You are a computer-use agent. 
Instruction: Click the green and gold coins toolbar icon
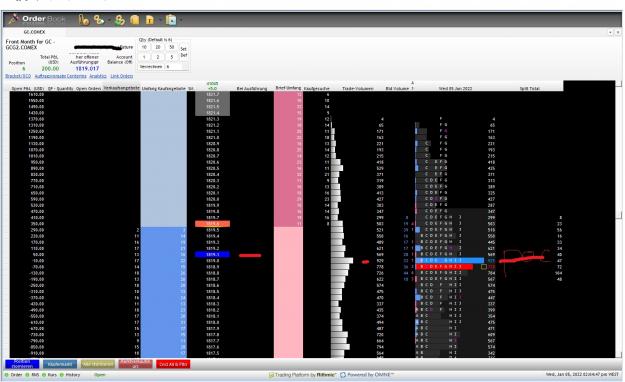120,20
